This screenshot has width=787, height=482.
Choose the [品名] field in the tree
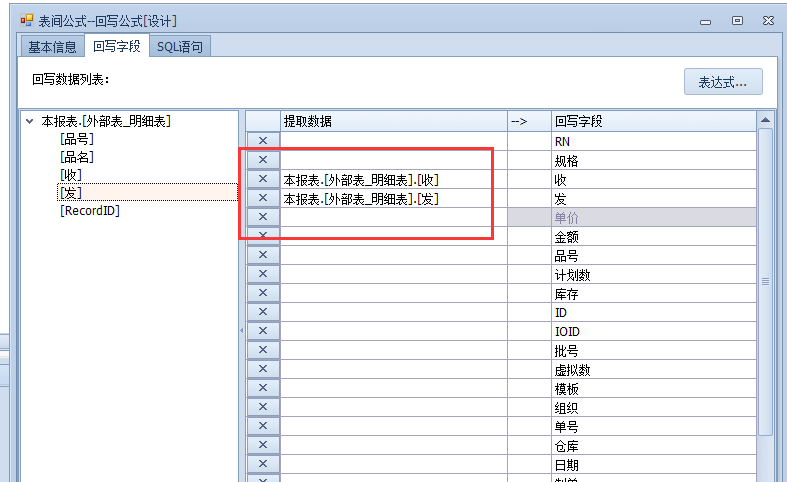coord(77,157)
